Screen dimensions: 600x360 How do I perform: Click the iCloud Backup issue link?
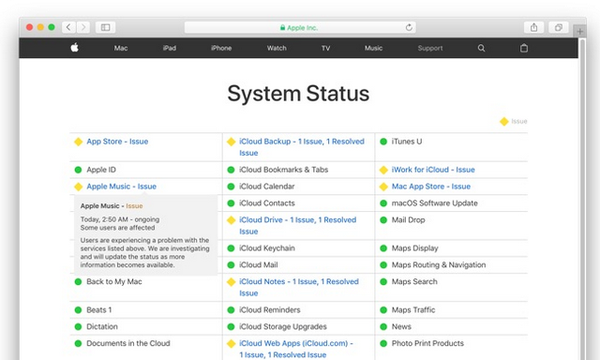[302, 147]
